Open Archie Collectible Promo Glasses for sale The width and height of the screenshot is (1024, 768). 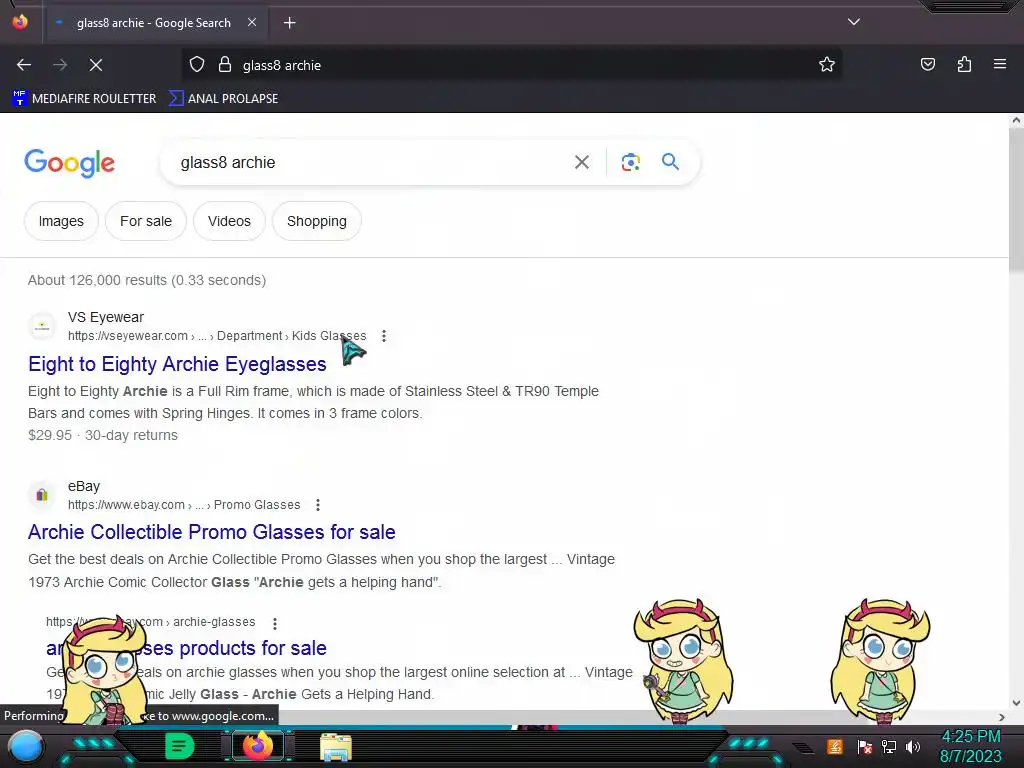pos(212,532)
